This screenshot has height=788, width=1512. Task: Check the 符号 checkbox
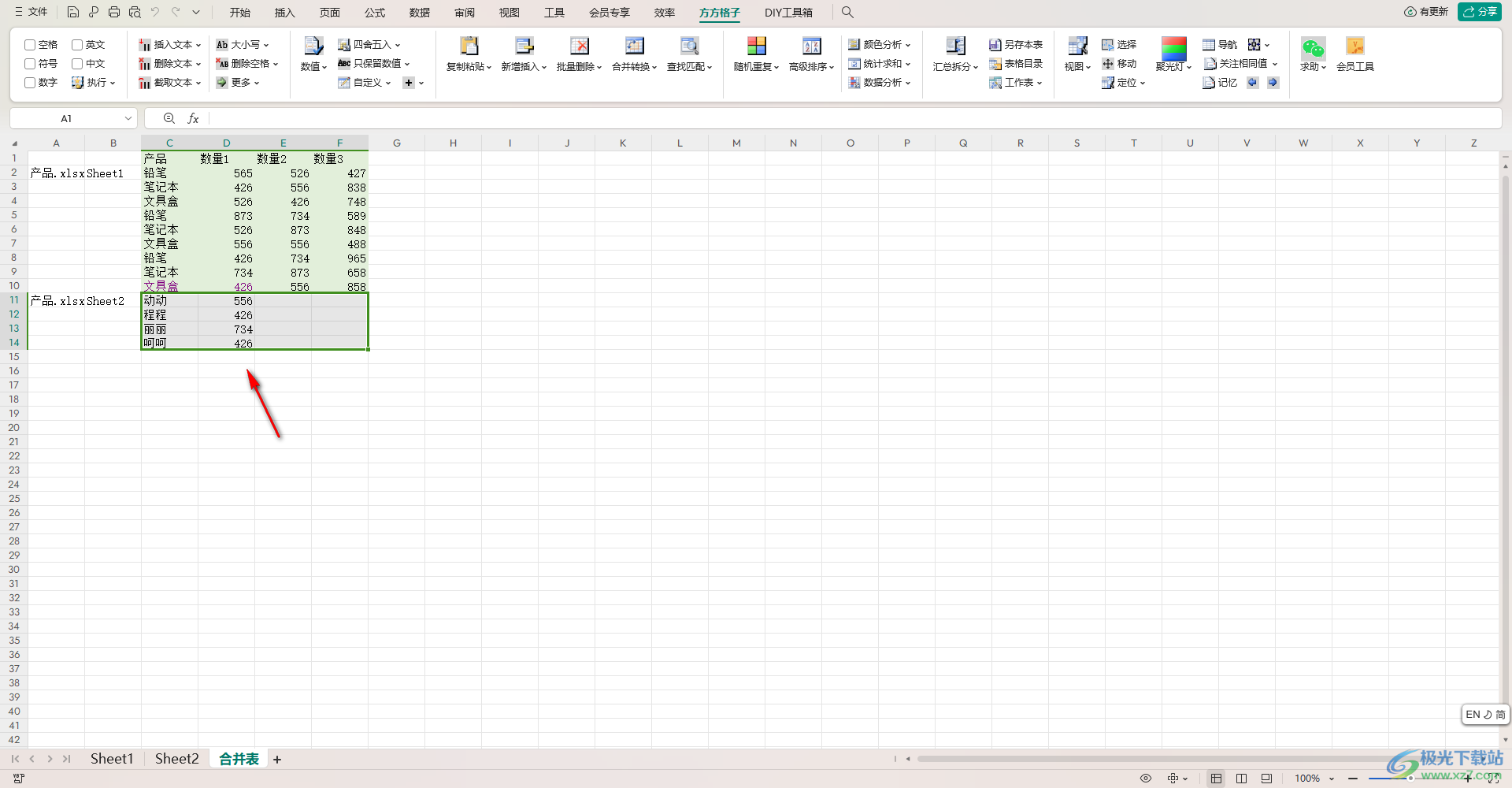(30, 64)
